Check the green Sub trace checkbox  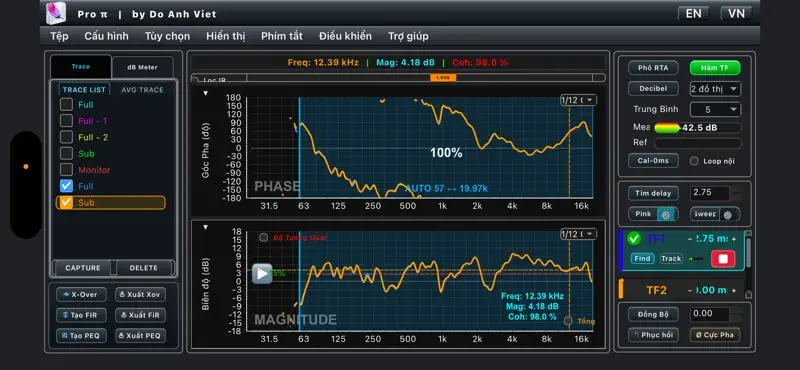click(66, 154)
